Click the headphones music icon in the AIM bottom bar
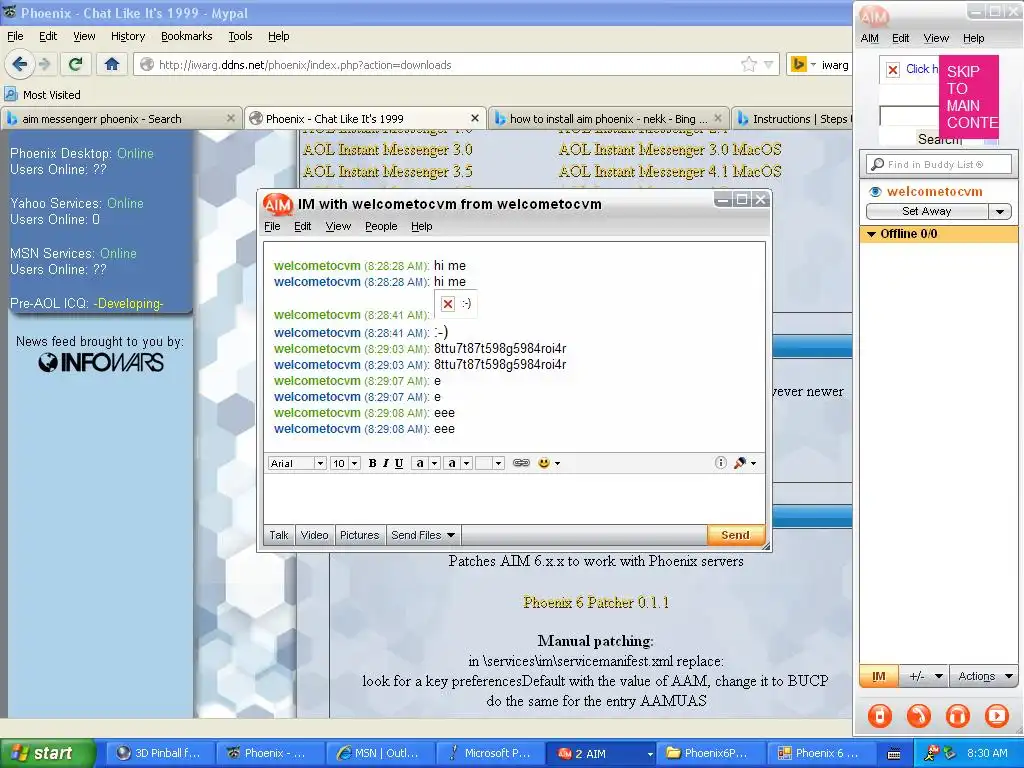 tap(958, 716)
